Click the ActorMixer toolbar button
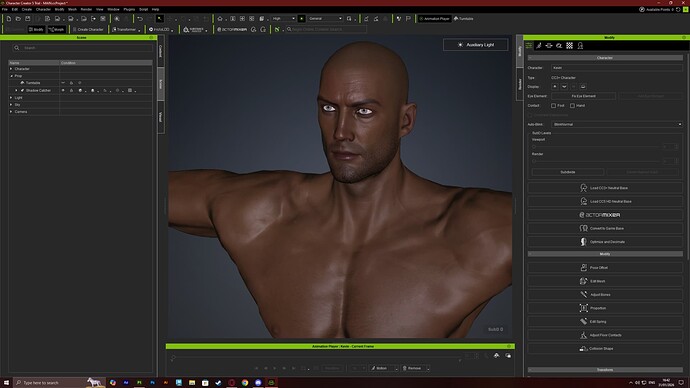This screenshot has width=690, height=388. point(232,29)
